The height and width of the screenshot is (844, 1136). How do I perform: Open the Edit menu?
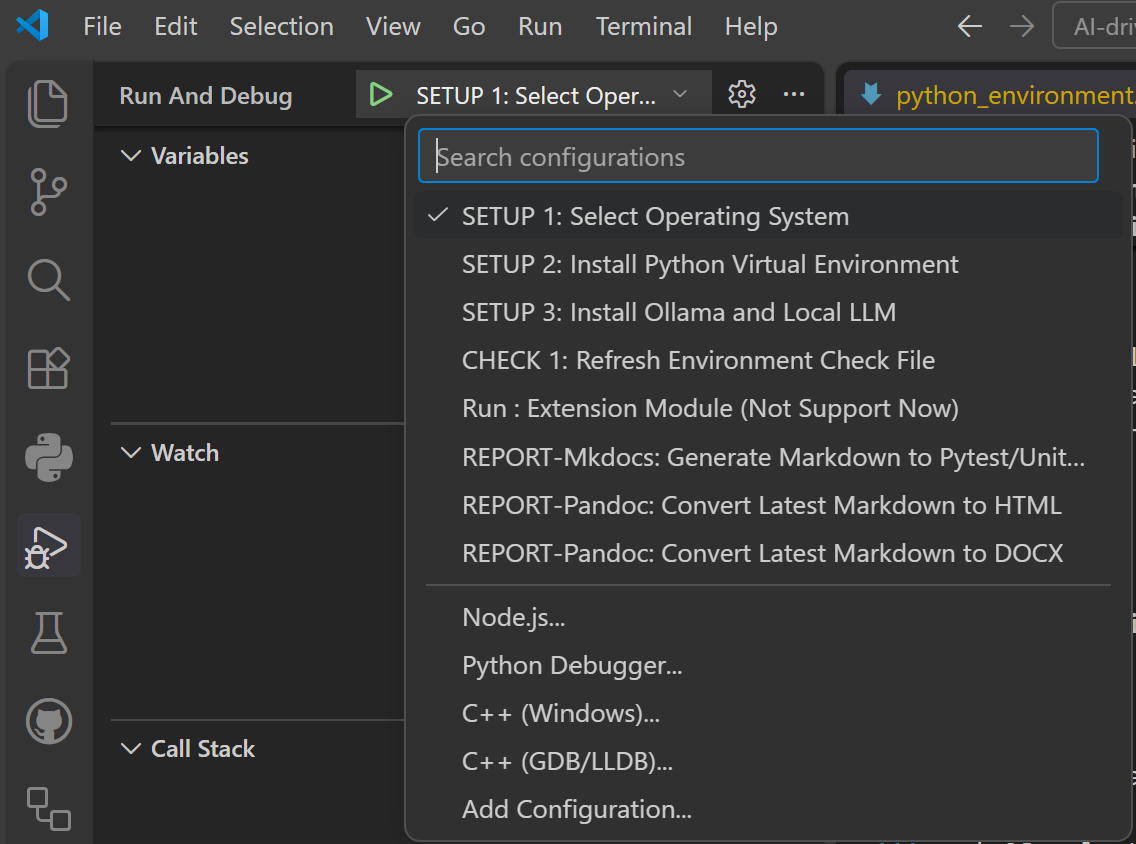tap(175, 27)
